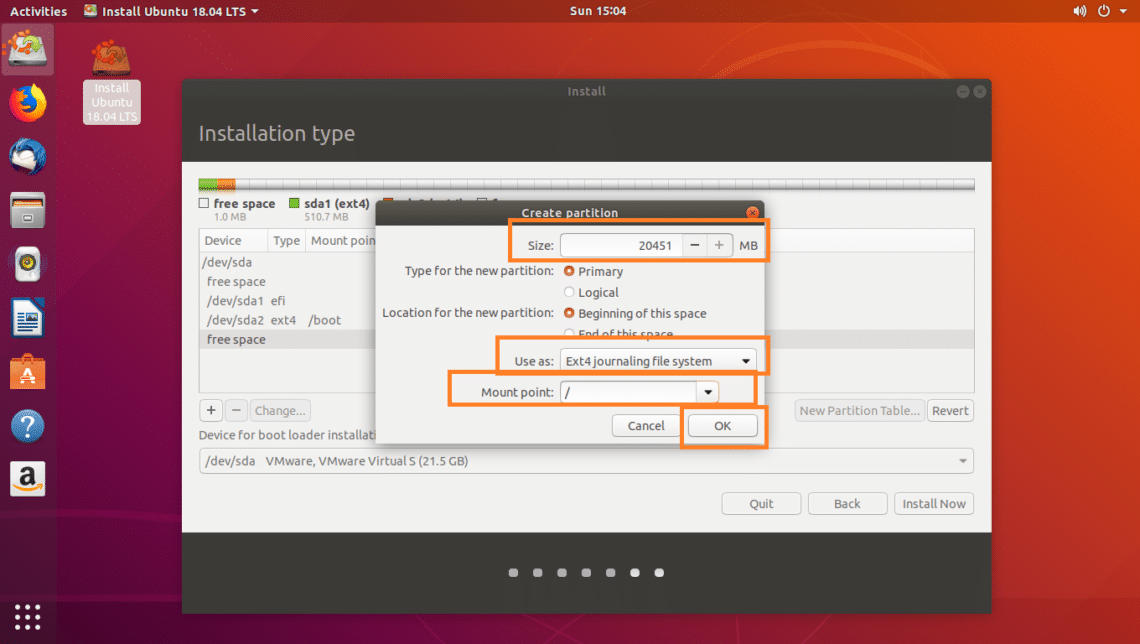Open Firefox from the dock
This screenshot has height=644, width=1140.
point(28,103)
